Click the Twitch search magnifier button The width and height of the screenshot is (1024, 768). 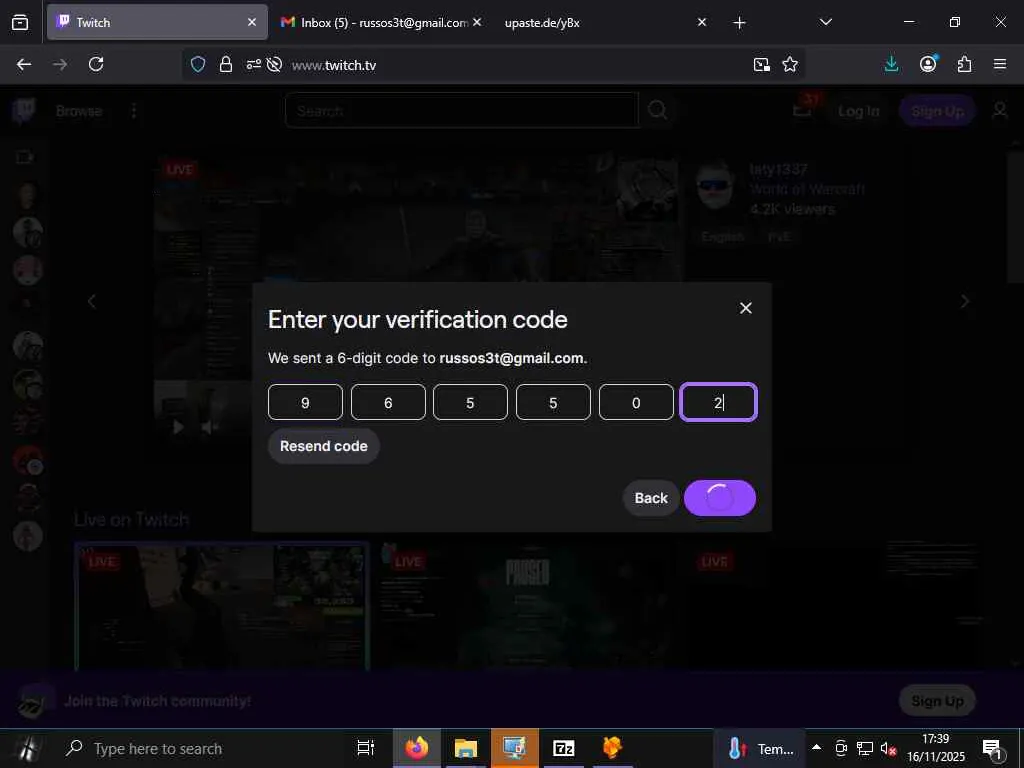tap(658, 110)
